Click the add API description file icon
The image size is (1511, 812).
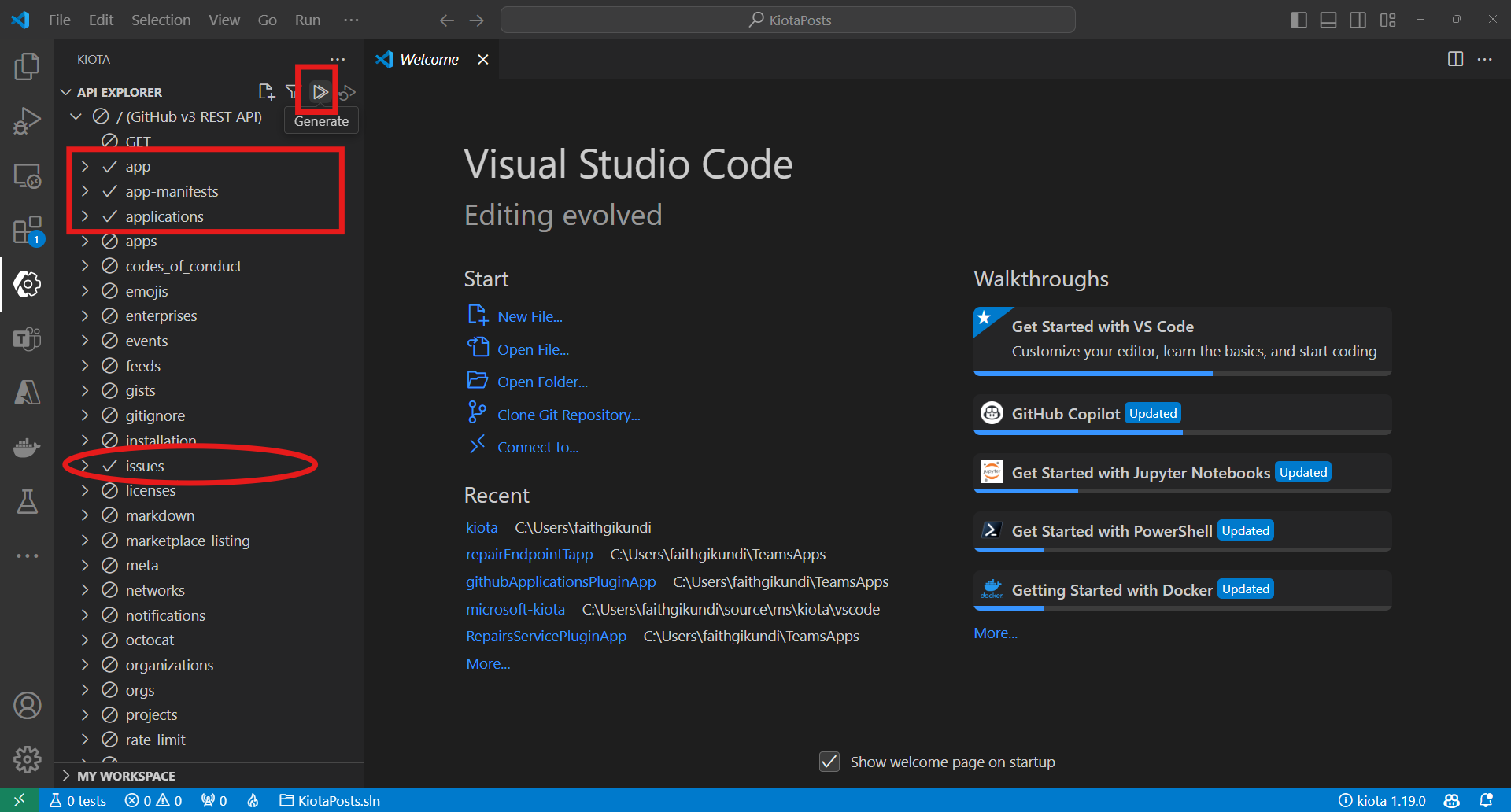pos(266,92)
